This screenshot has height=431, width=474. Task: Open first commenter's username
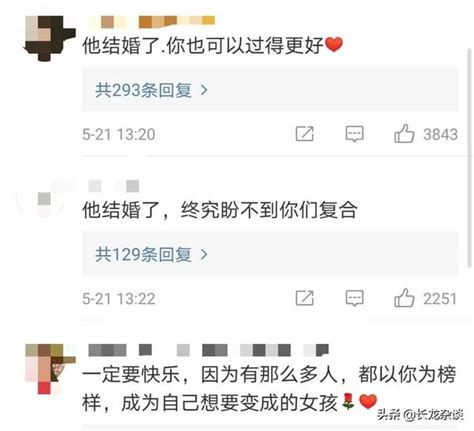tap(152, 22)
